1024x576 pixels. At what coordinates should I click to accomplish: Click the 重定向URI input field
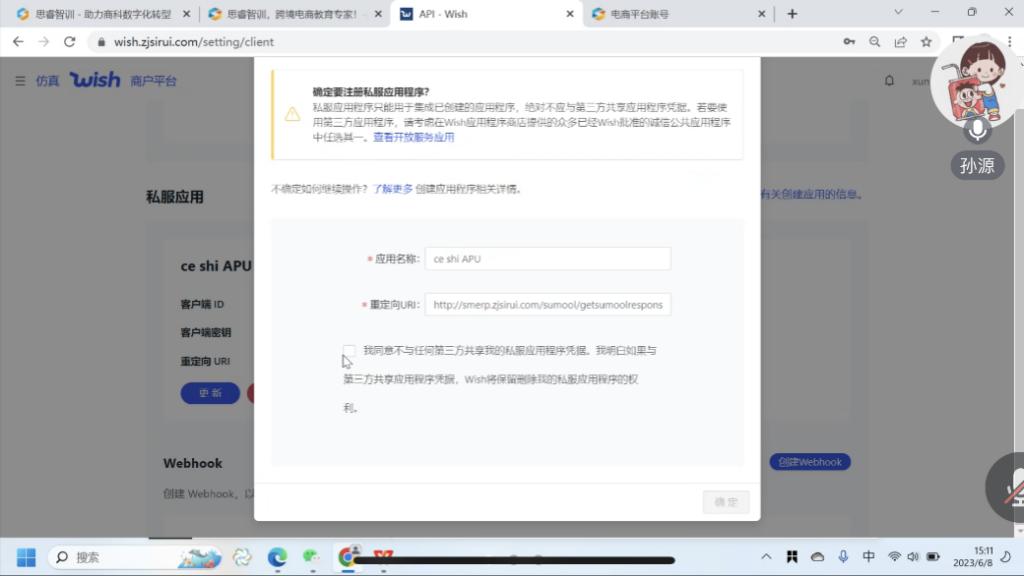point(547,304)
